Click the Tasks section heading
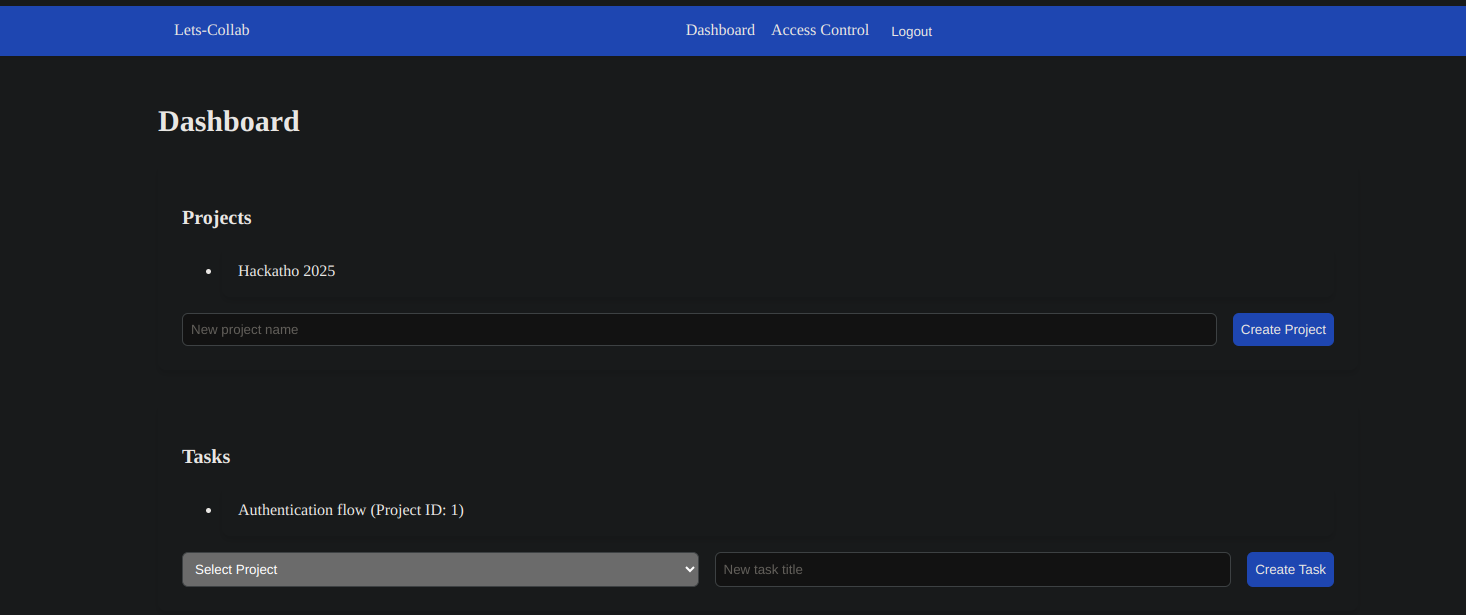 point(206,457)
